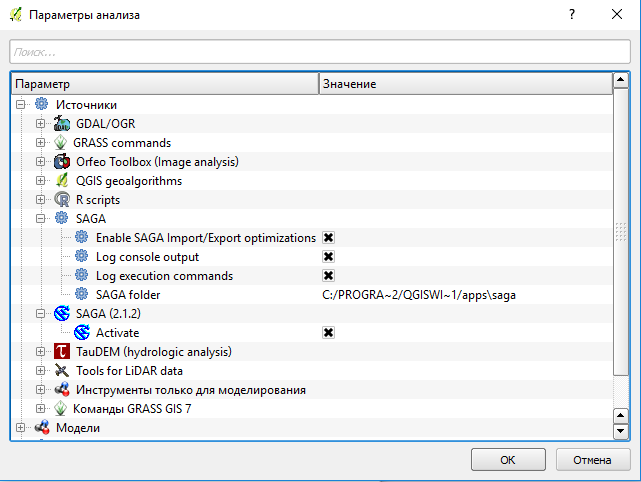Expand the Tools for LiDAR data node
Screen dimensions: 641x482
pyautogui.click(x=40, y=370)
